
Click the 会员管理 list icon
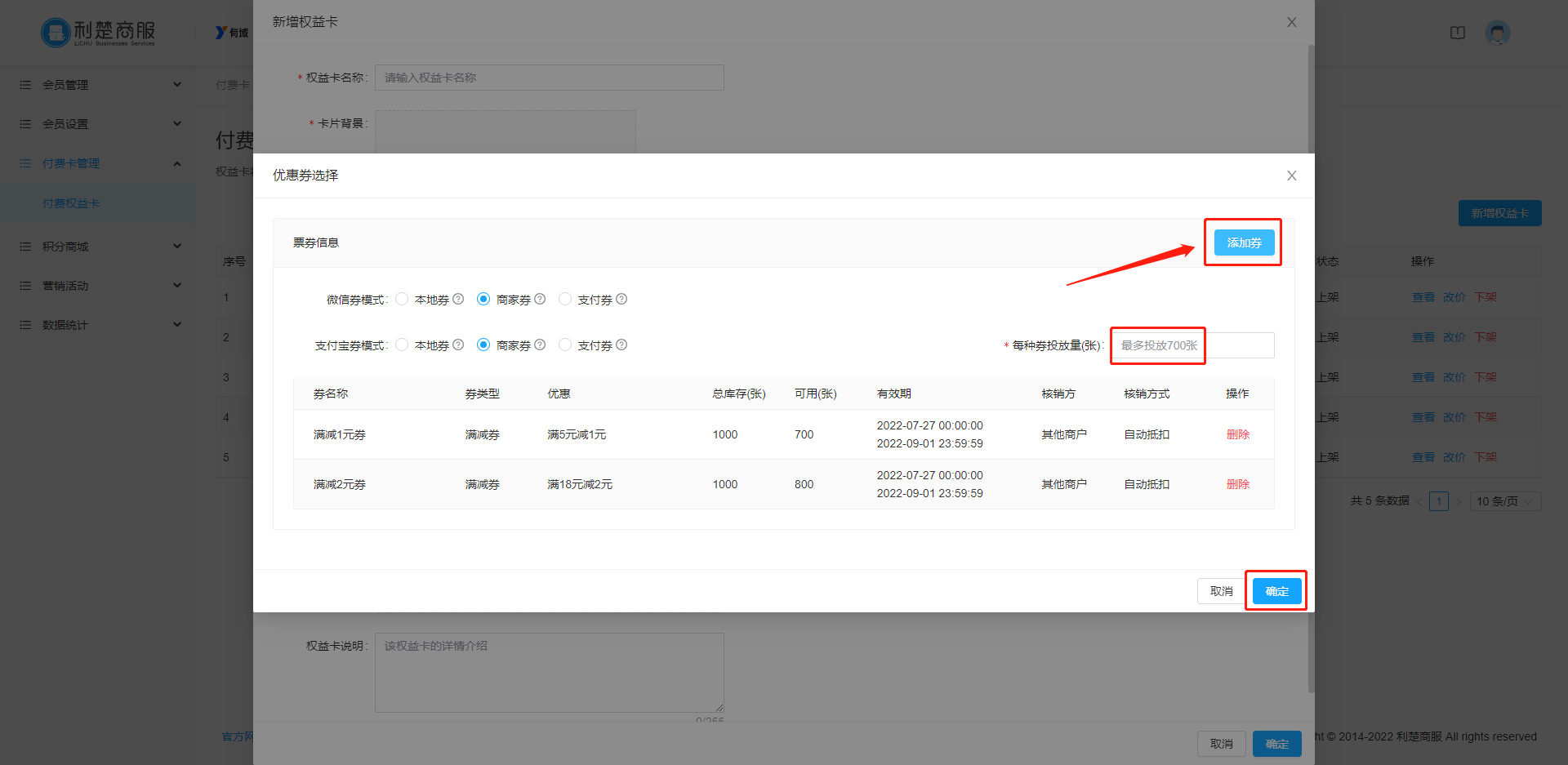(25, 85)
